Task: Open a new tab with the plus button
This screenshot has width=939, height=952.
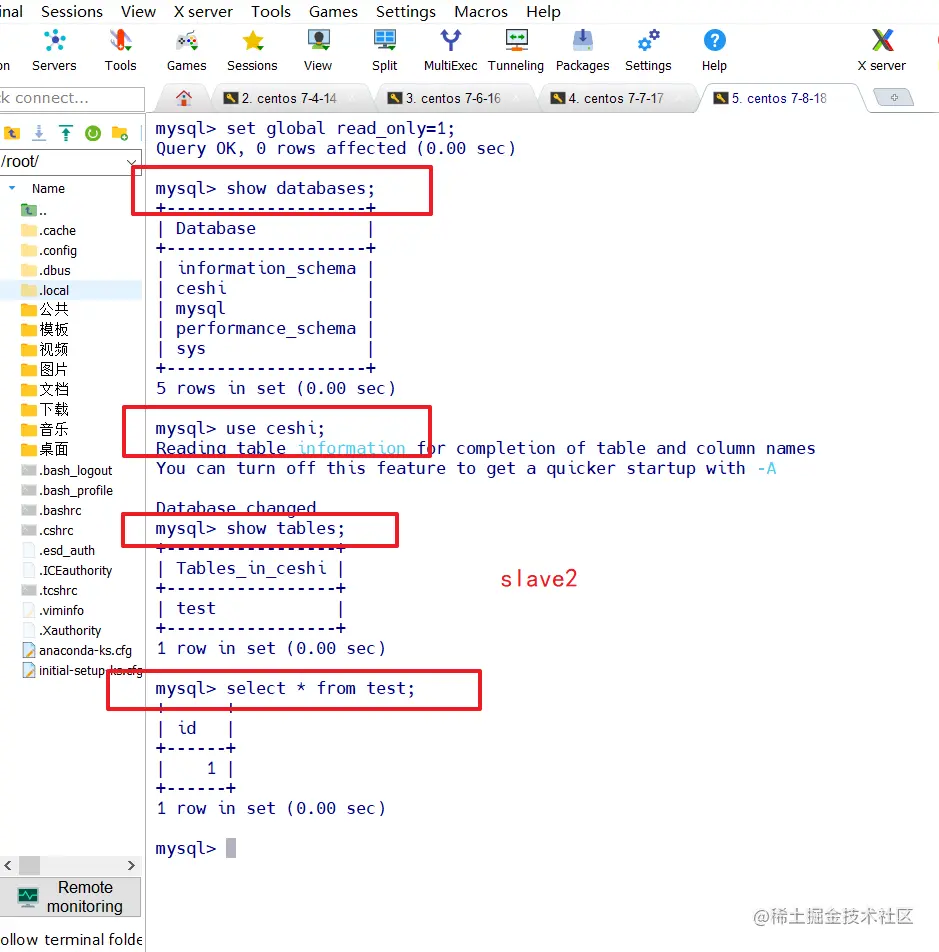Action: pyautogui.click(x=893, y=97)
